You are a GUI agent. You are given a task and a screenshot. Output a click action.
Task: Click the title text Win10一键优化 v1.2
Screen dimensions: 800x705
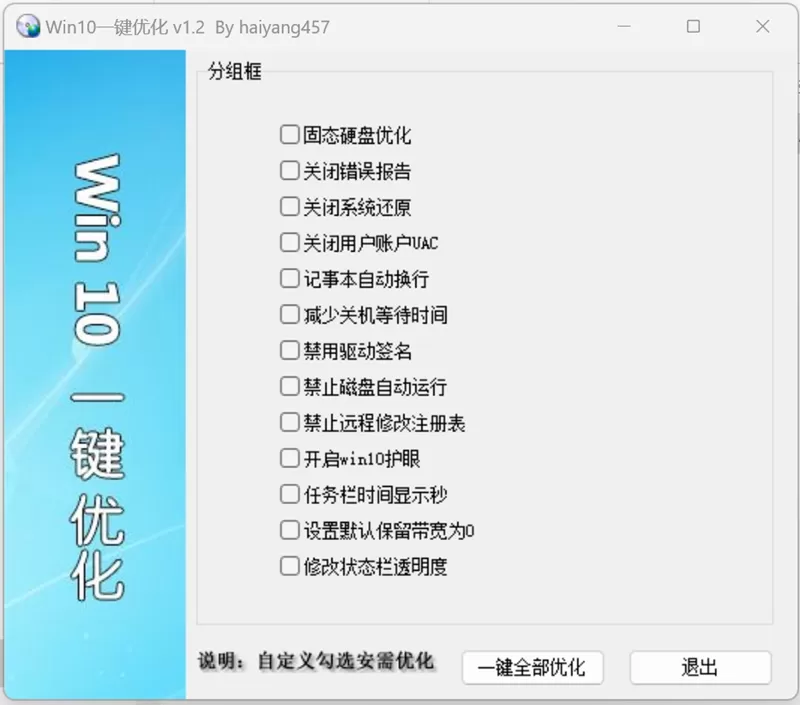tap(125, 27)
